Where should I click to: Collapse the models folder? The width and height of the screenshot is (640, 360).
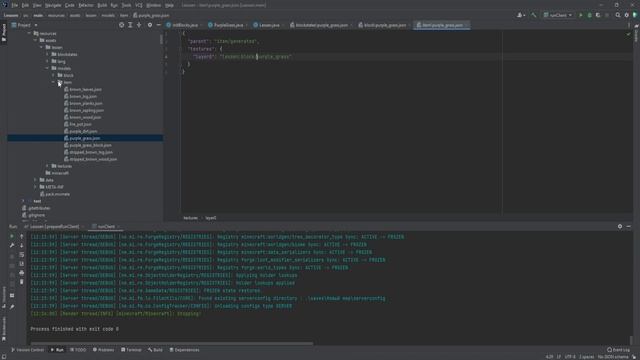47,68
